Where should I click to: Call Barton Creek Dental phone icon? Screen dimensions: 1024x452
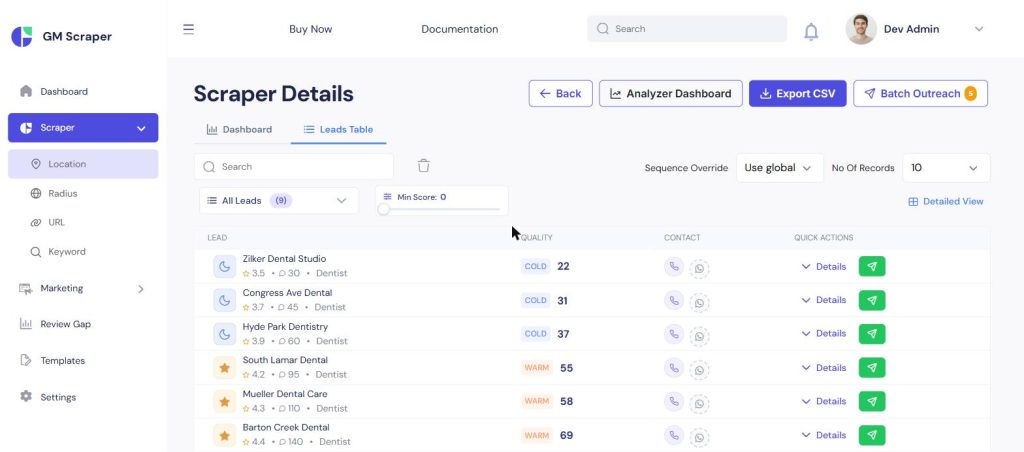point(674,435)
